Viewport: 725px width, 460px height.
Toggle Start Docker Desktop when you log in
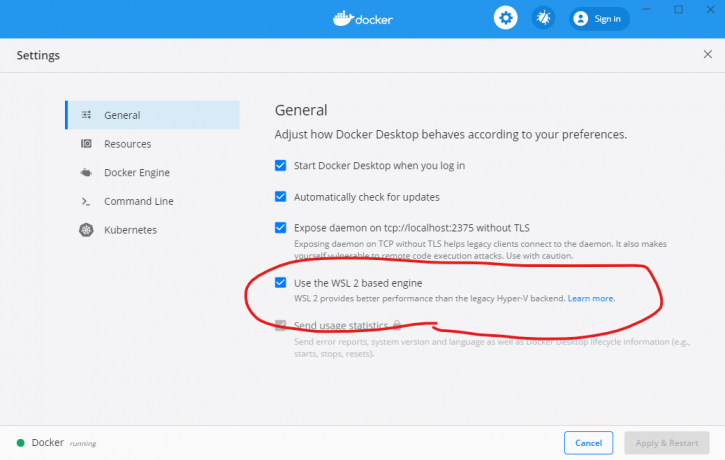click(x=280, y=166)
